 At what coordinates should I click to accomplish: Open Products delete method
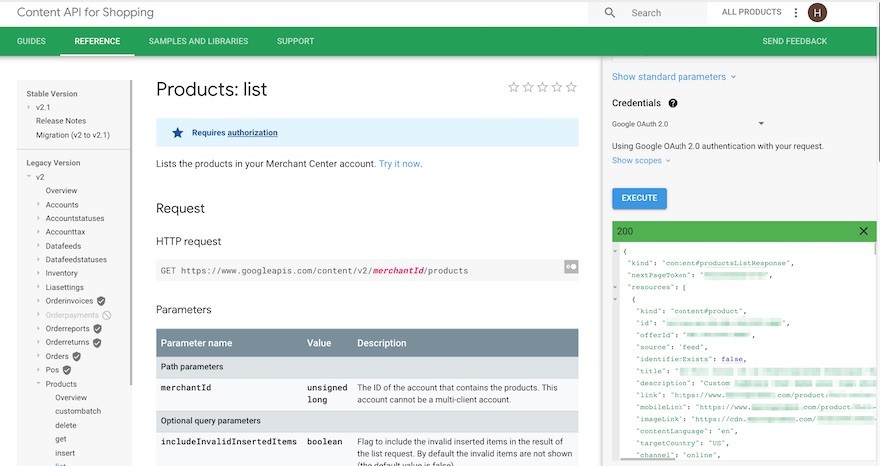click(66, 425)
